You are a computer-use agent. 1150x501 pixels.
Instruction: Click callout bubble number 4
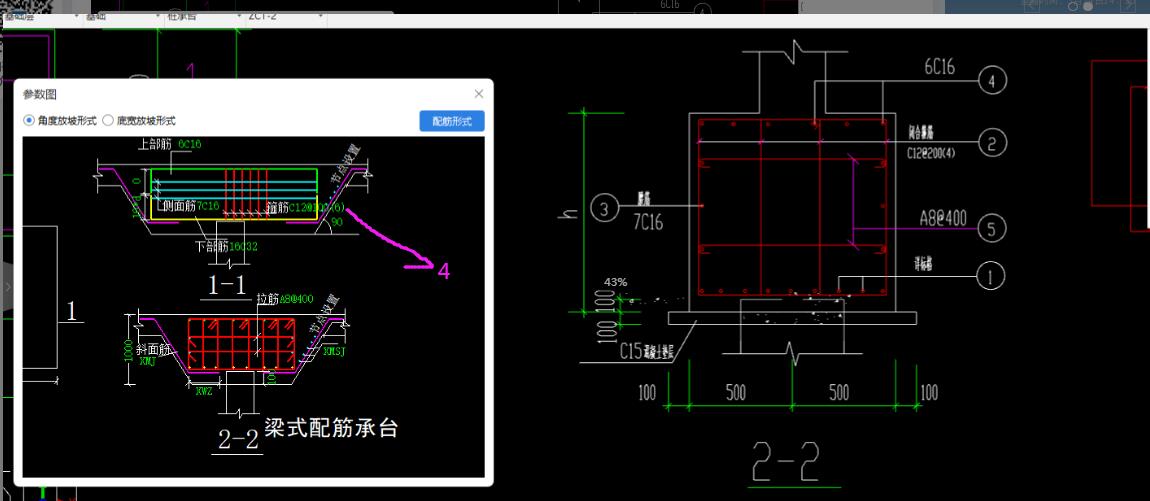pyautogui.click(x=992, y=79)
